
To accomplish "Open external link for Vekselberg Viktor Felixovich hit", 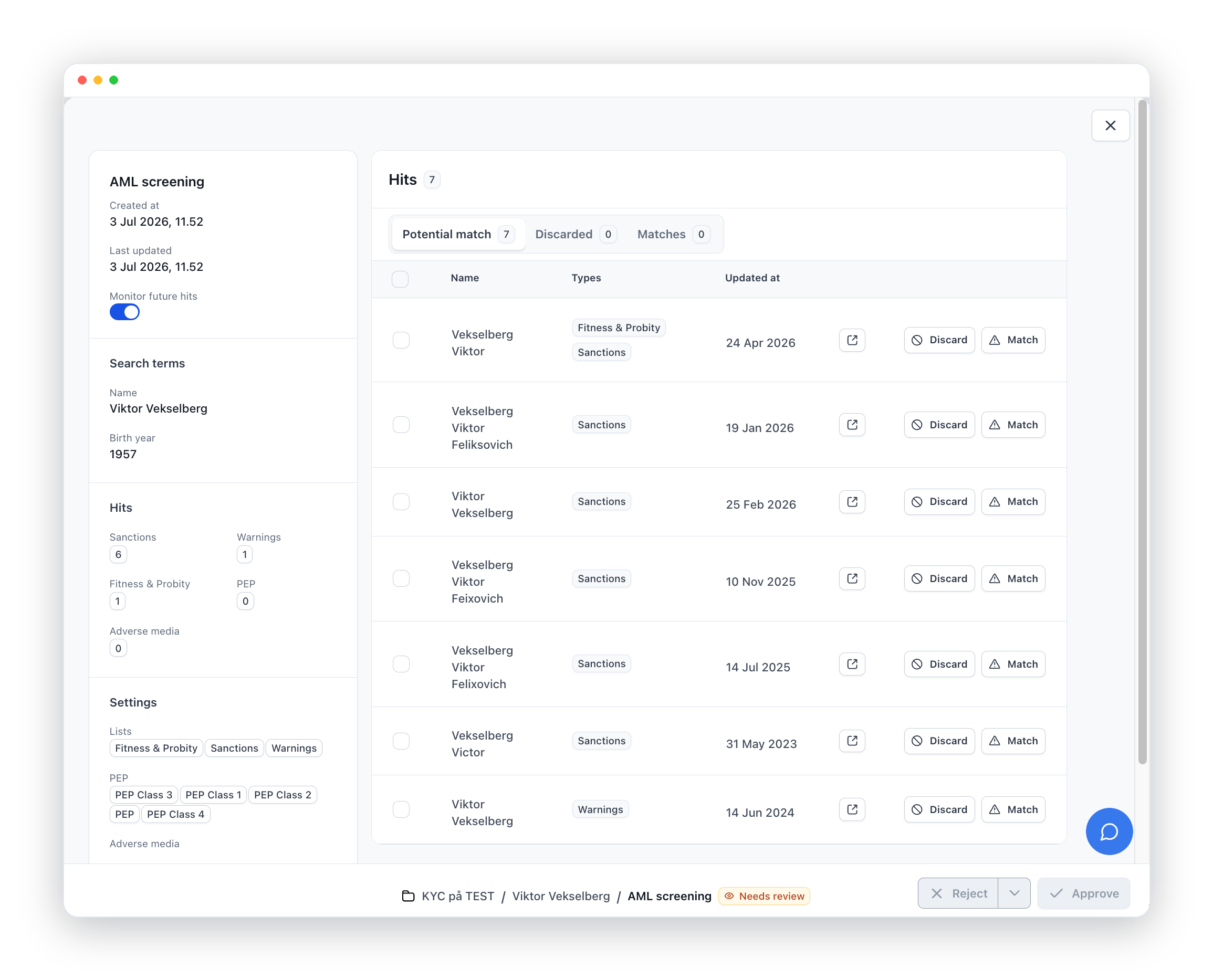I will 852,664.
